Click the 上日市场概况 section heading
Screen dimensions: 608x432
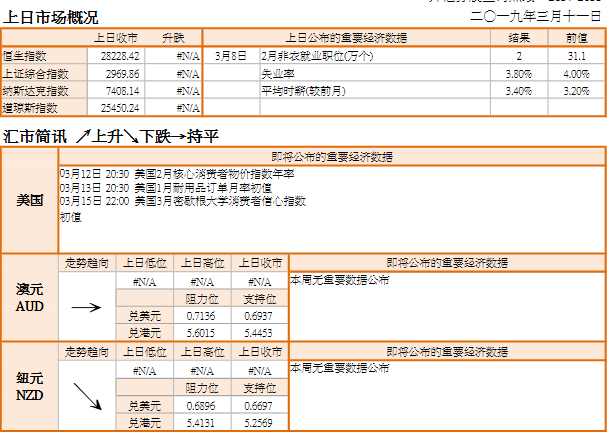[x=51, y=17]
